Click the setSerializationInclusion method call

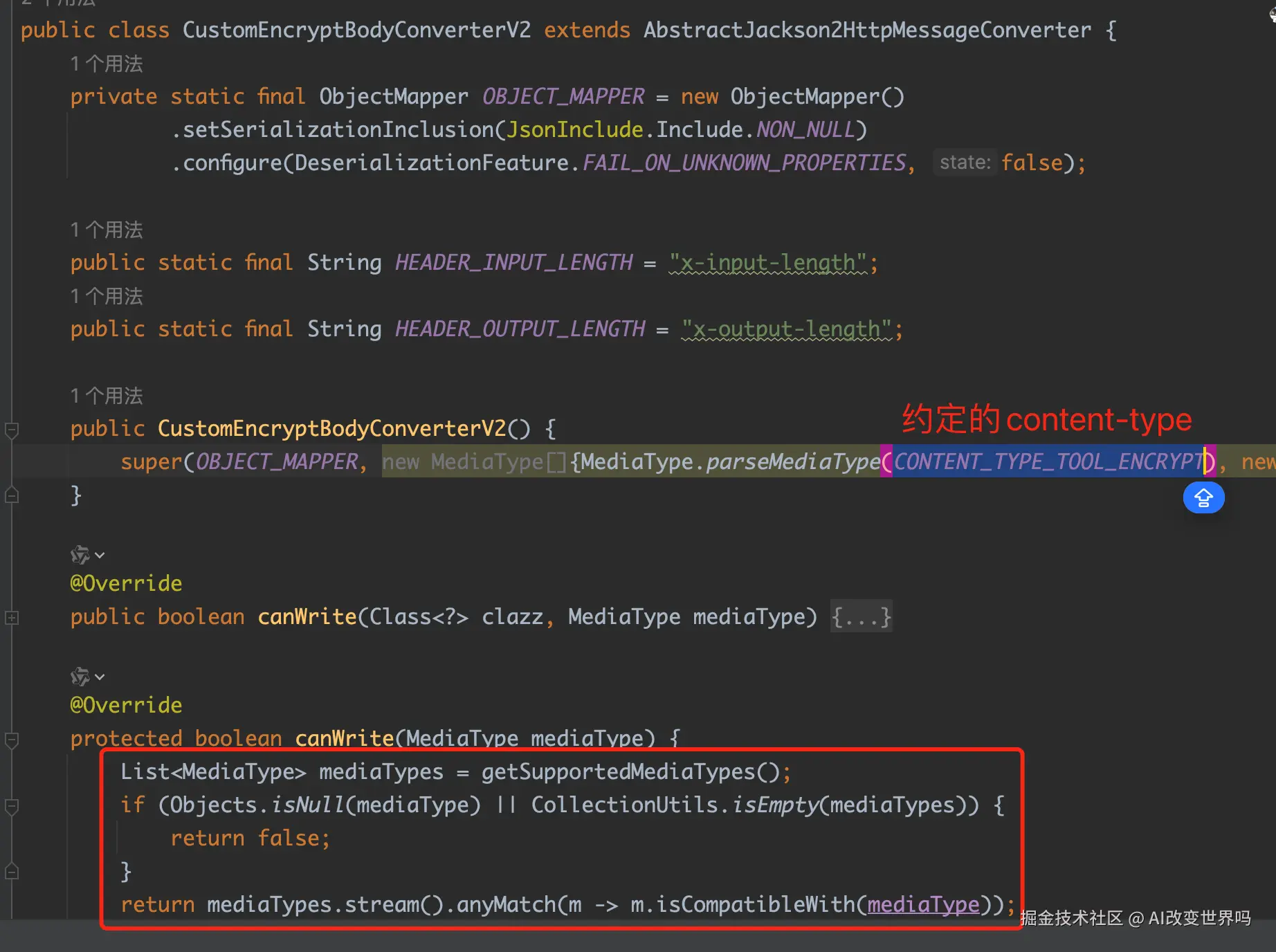(x=338, y=129)
